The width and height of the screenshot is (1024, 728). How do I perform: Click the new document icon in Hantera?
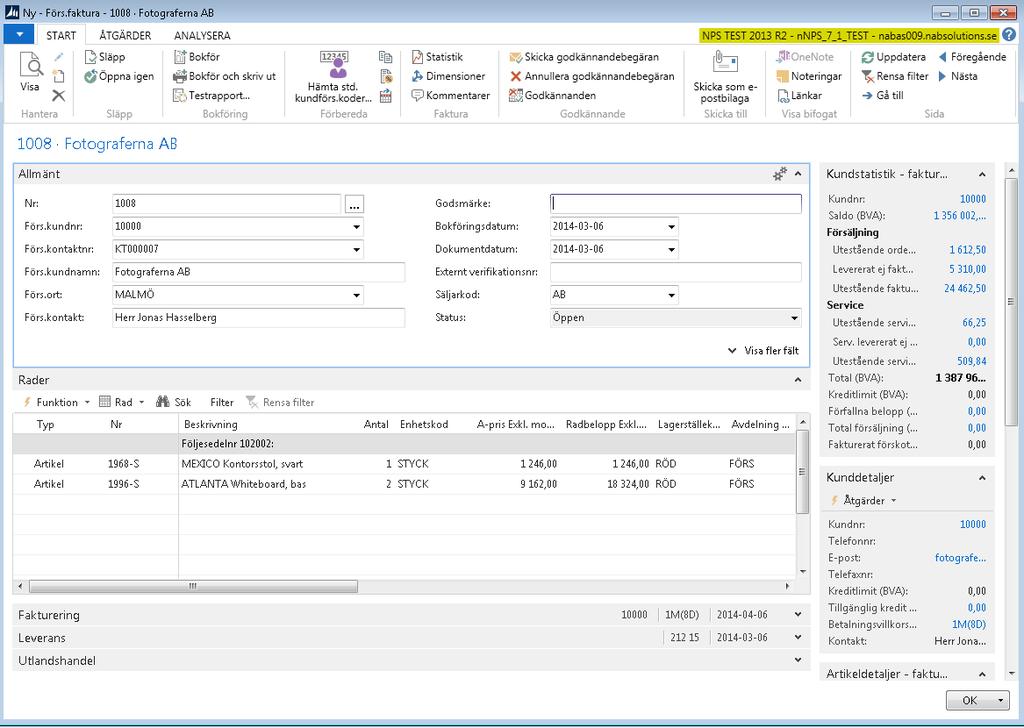[59, 76]
